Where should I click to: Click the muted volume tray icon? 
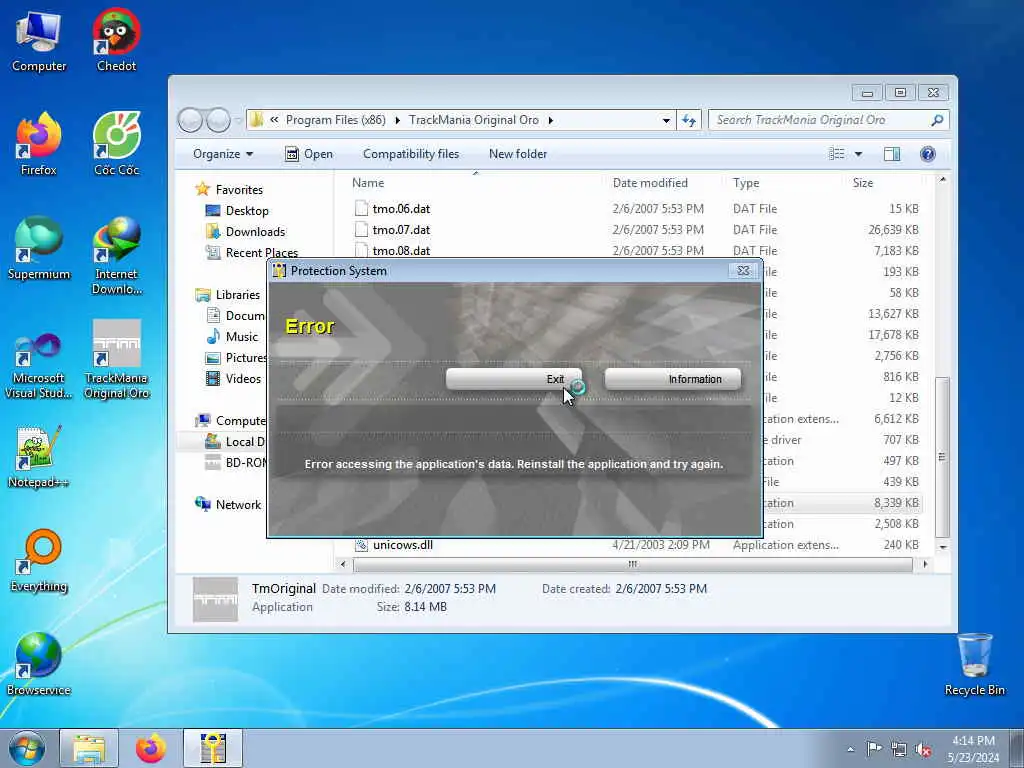[923, 749]
